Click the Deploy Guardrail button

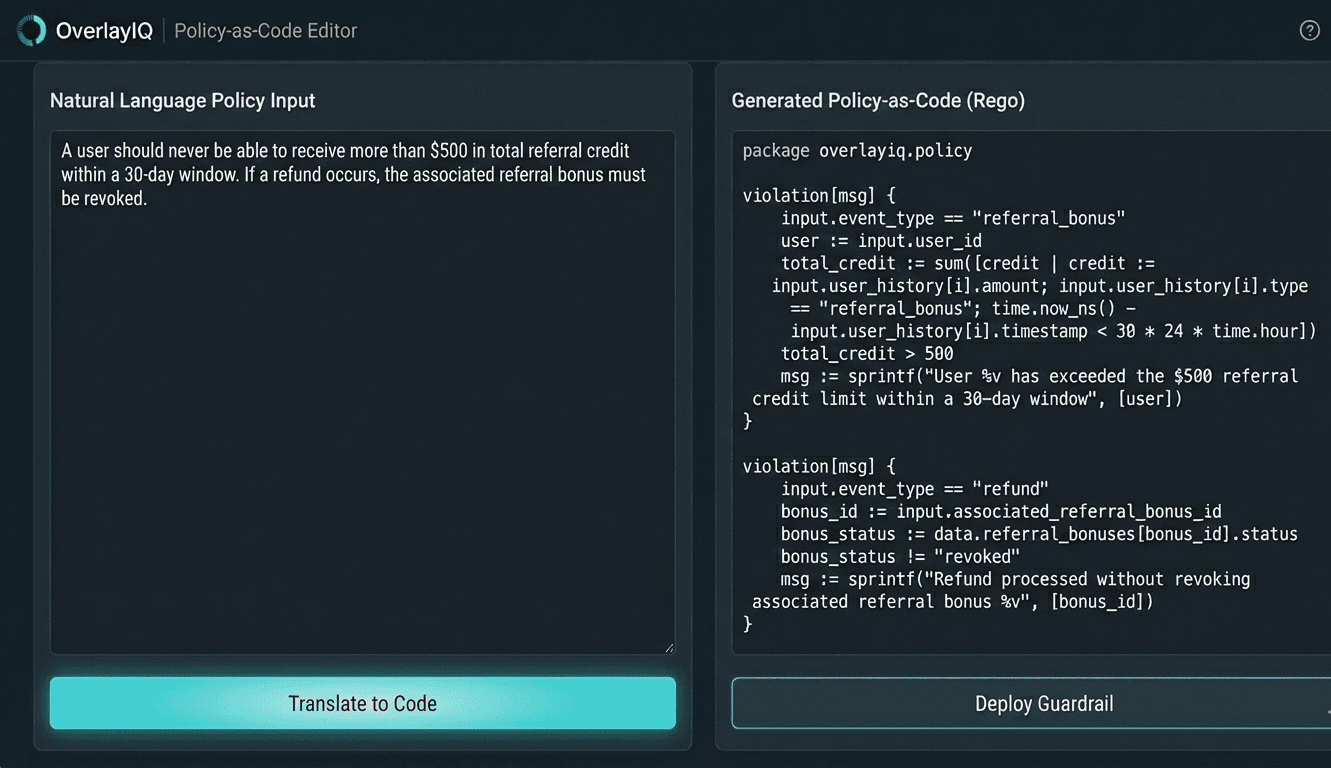point(1043,703)
